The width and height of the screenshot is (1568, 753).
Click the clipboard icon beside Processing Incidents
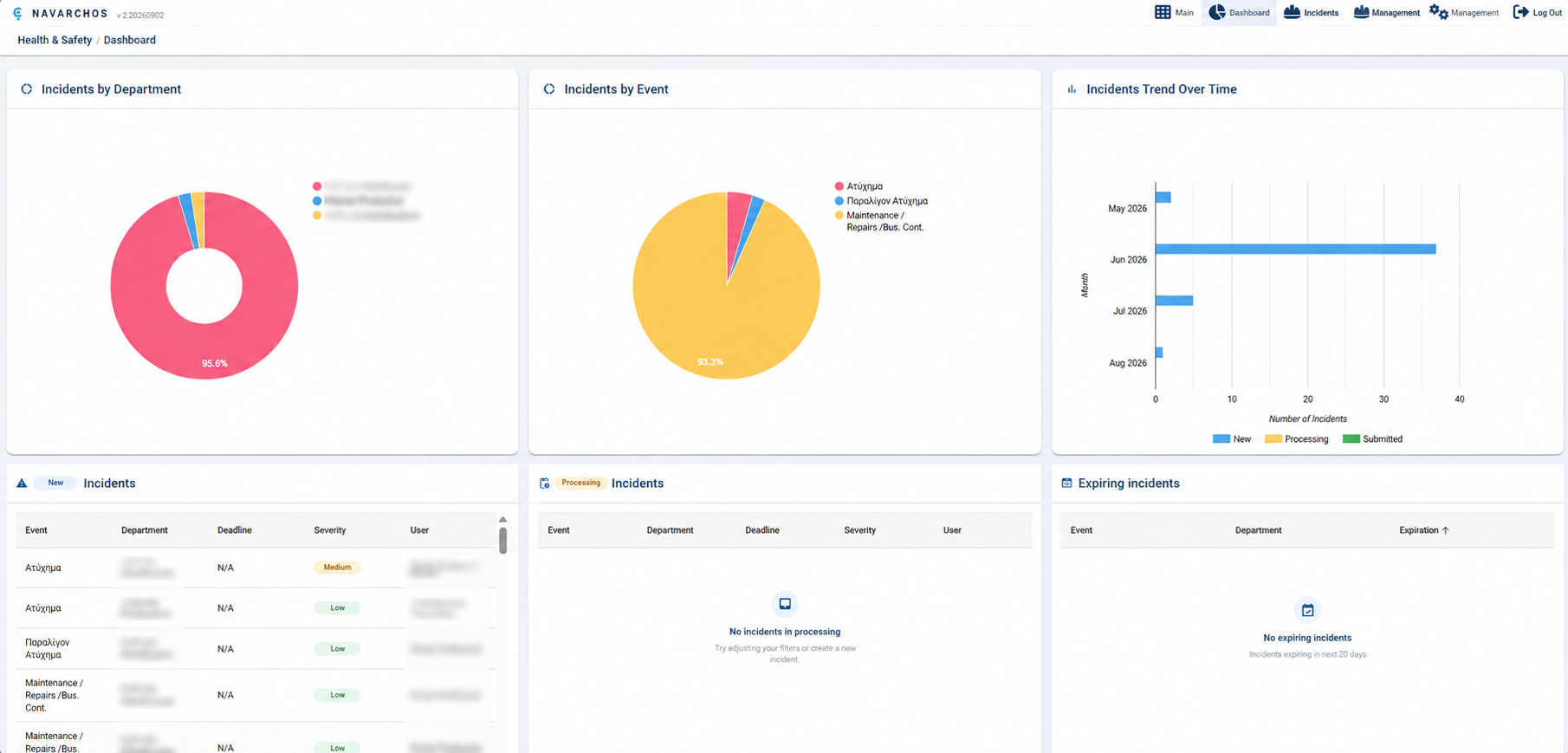(545, 484)
